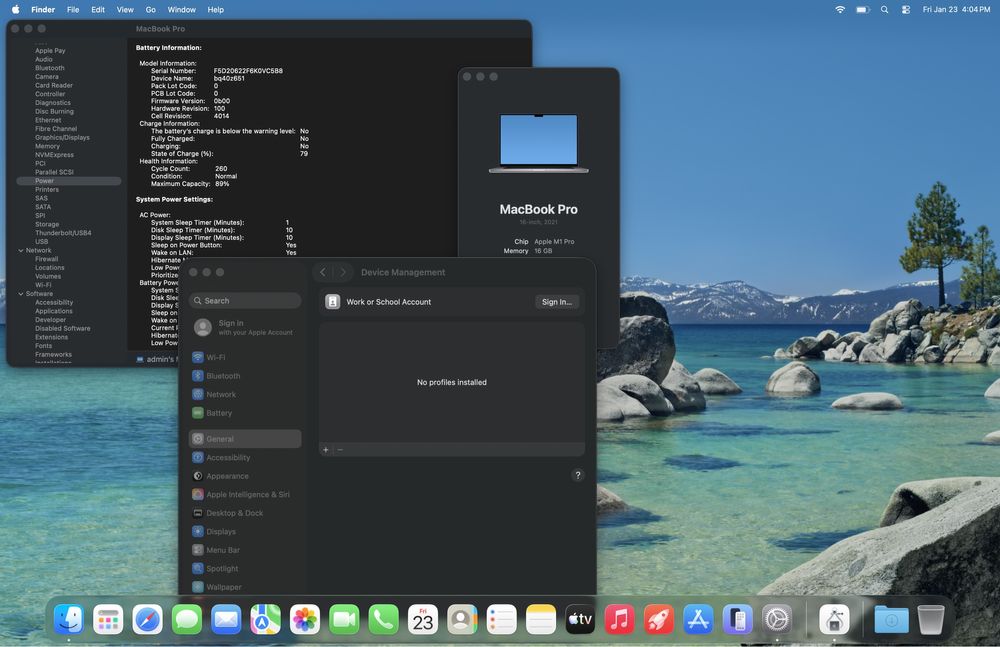Select Displays in System Settings sidebar

coord(246,532)
